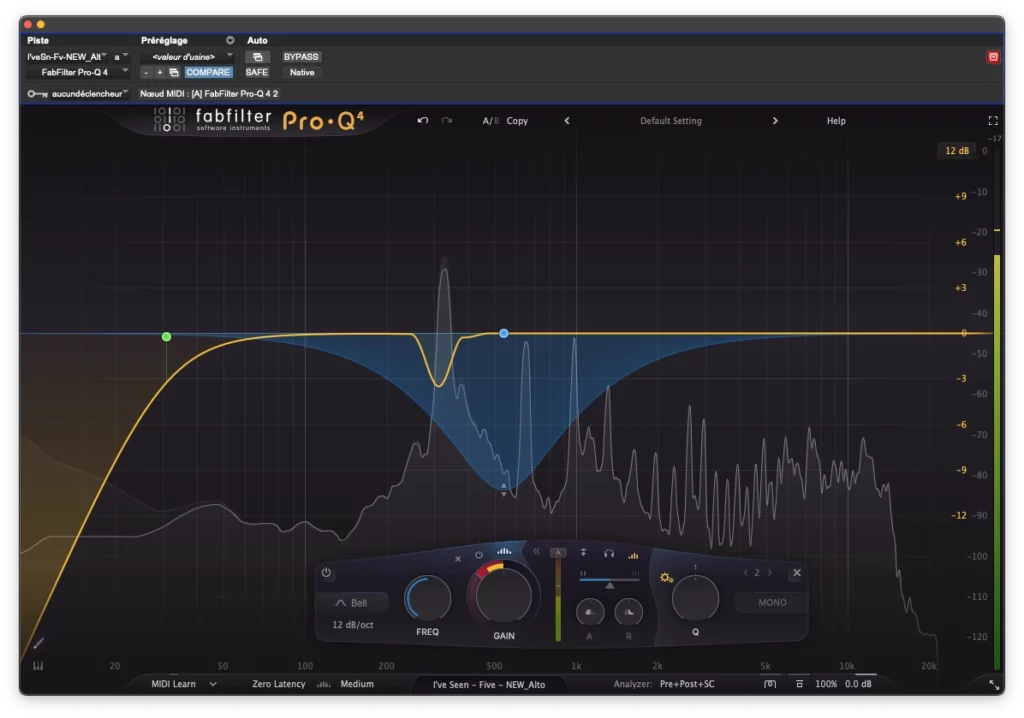Viewport: 1024px width, 718px height.
Task: Change the 12 dB display range
Action: [x=957, y=151]
